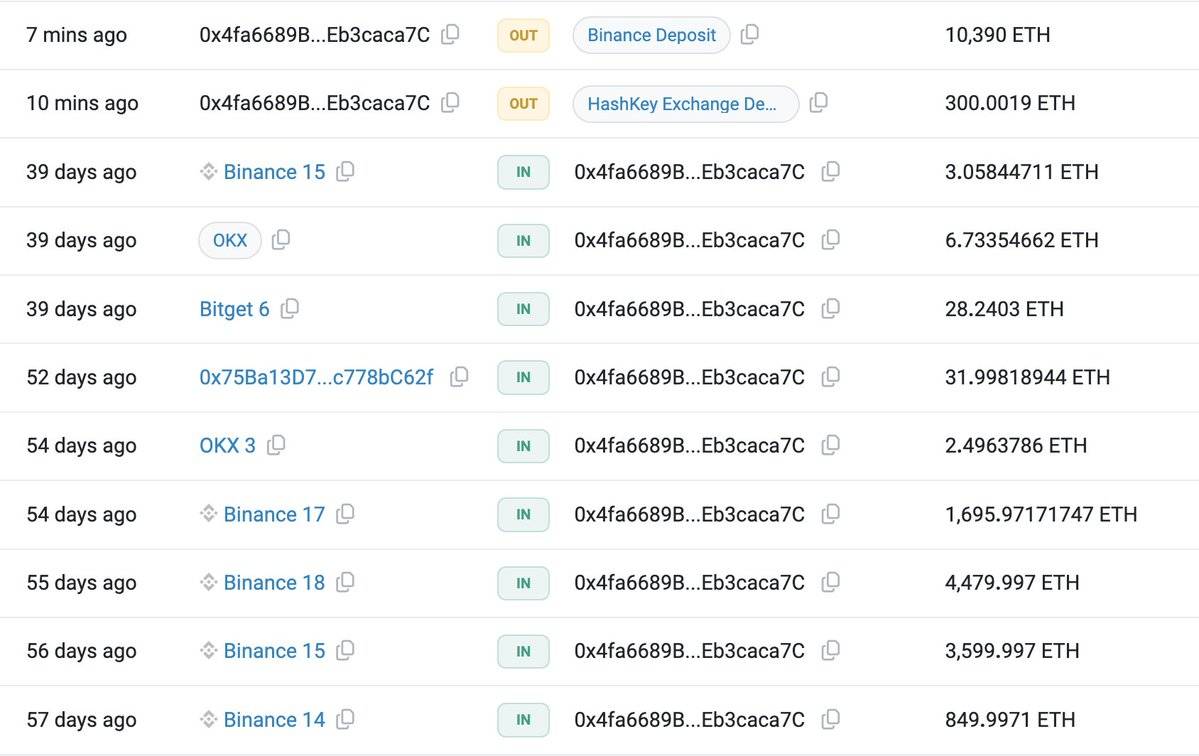1199x756 pixels.
Task: Click the OUT badge in Binance Deposit row
Action: (x=523, y=35)
